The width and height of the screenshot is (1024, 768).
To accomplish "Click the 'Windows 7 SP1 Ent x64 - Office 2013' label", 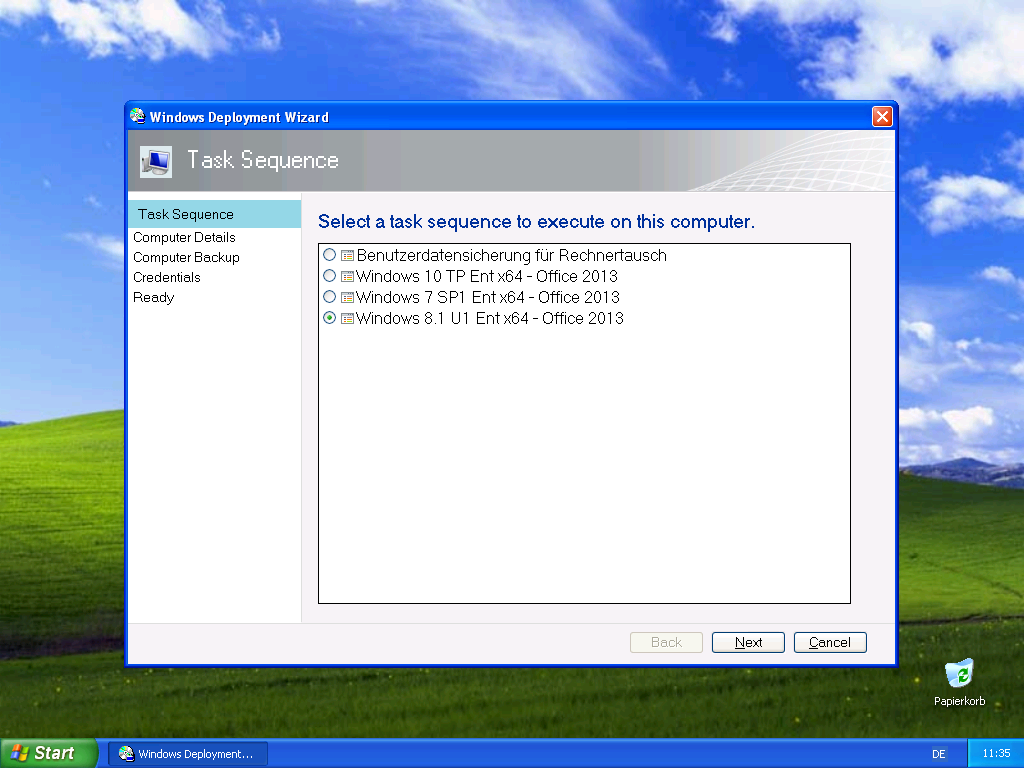I will (488, 297).
